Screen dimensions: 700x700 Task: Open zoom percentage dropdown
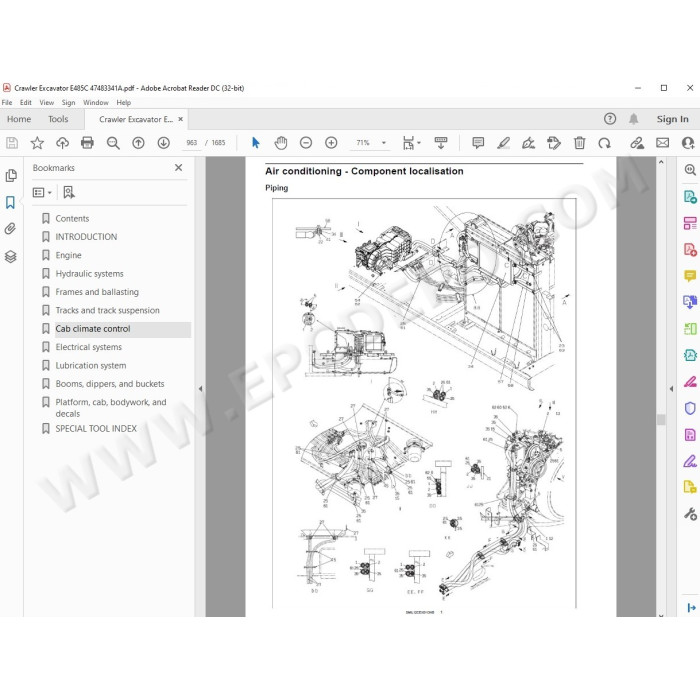383,143
